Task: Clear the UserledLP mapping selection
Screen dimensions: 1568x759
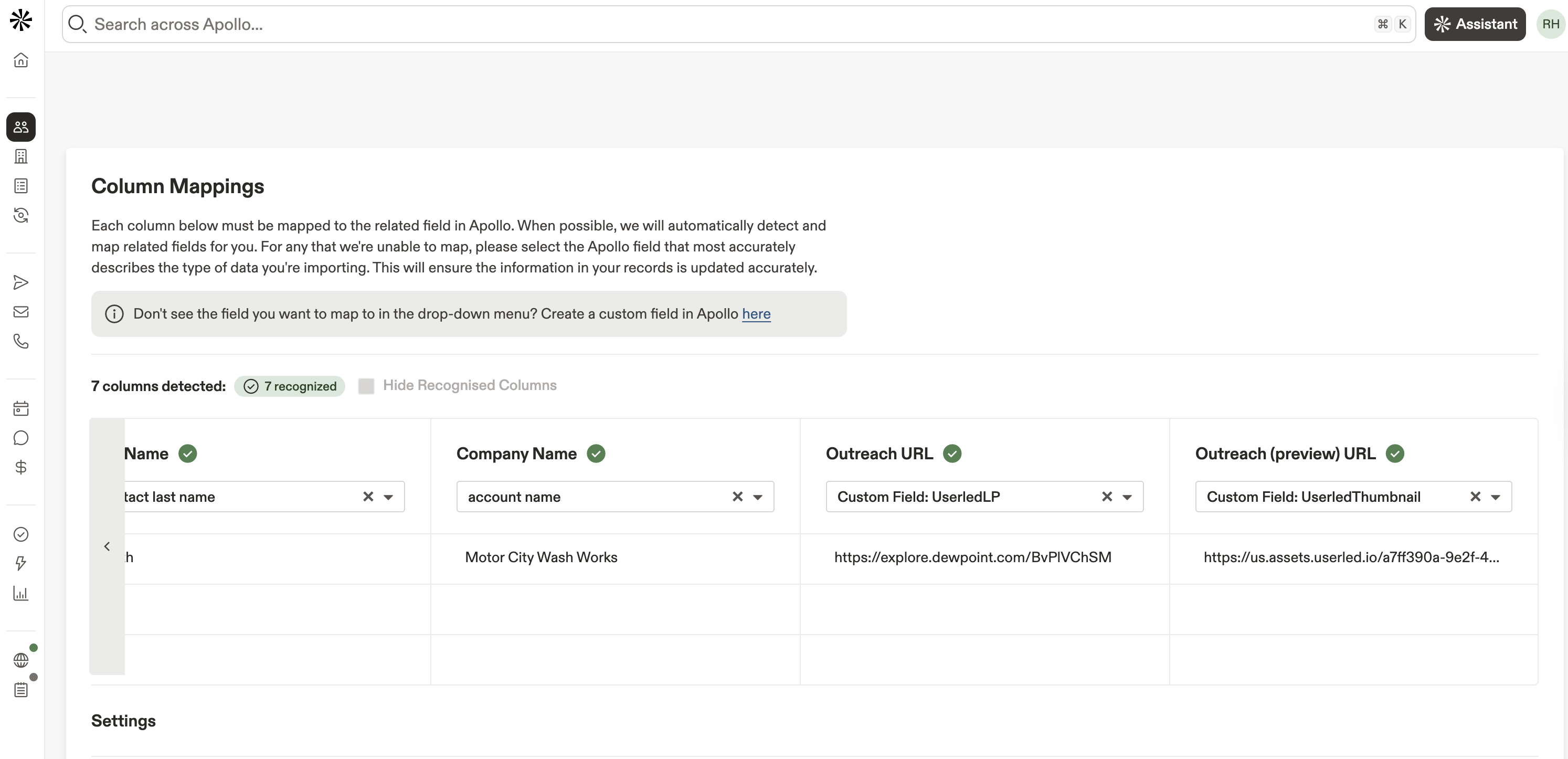Action: [1107, 497]
